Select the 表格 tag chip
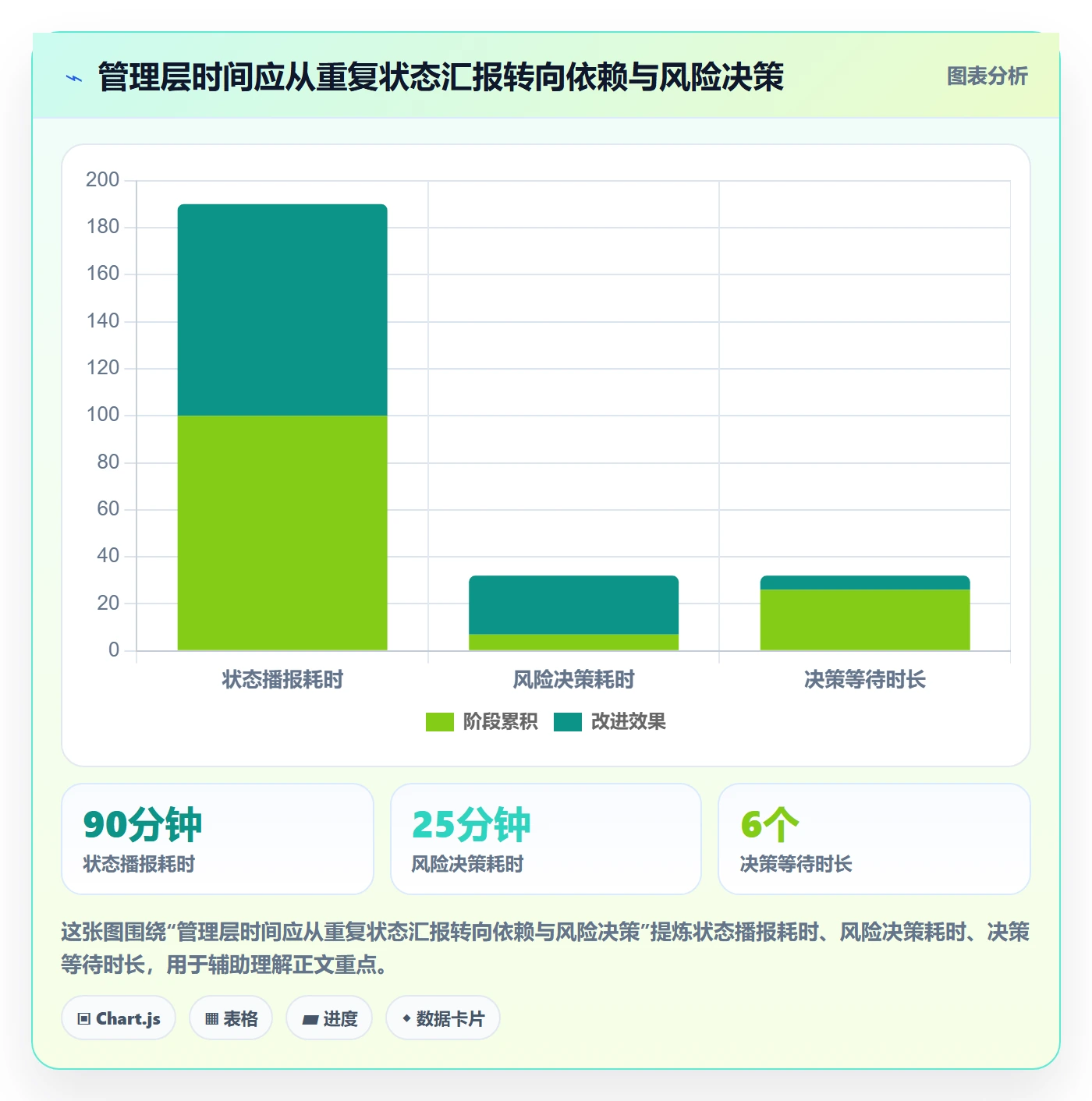This screenshot has height=1101, width=1092. (231, 1018)
